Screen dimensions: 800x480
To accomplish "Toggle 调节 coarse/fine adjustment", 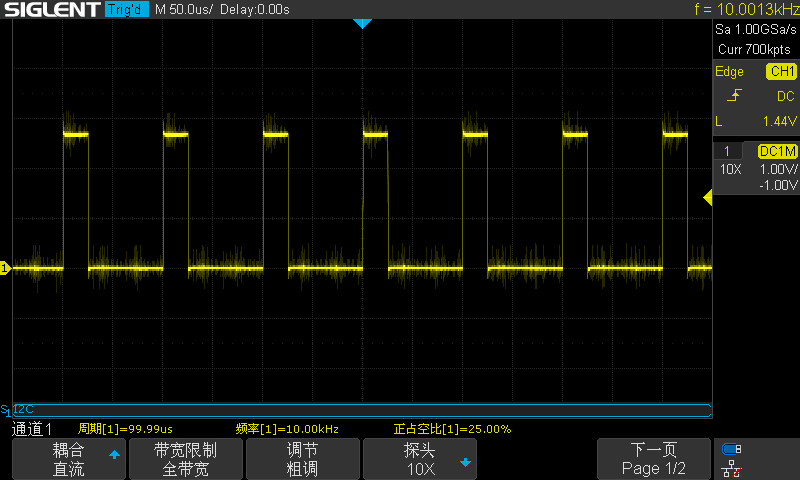I will 302,459.
